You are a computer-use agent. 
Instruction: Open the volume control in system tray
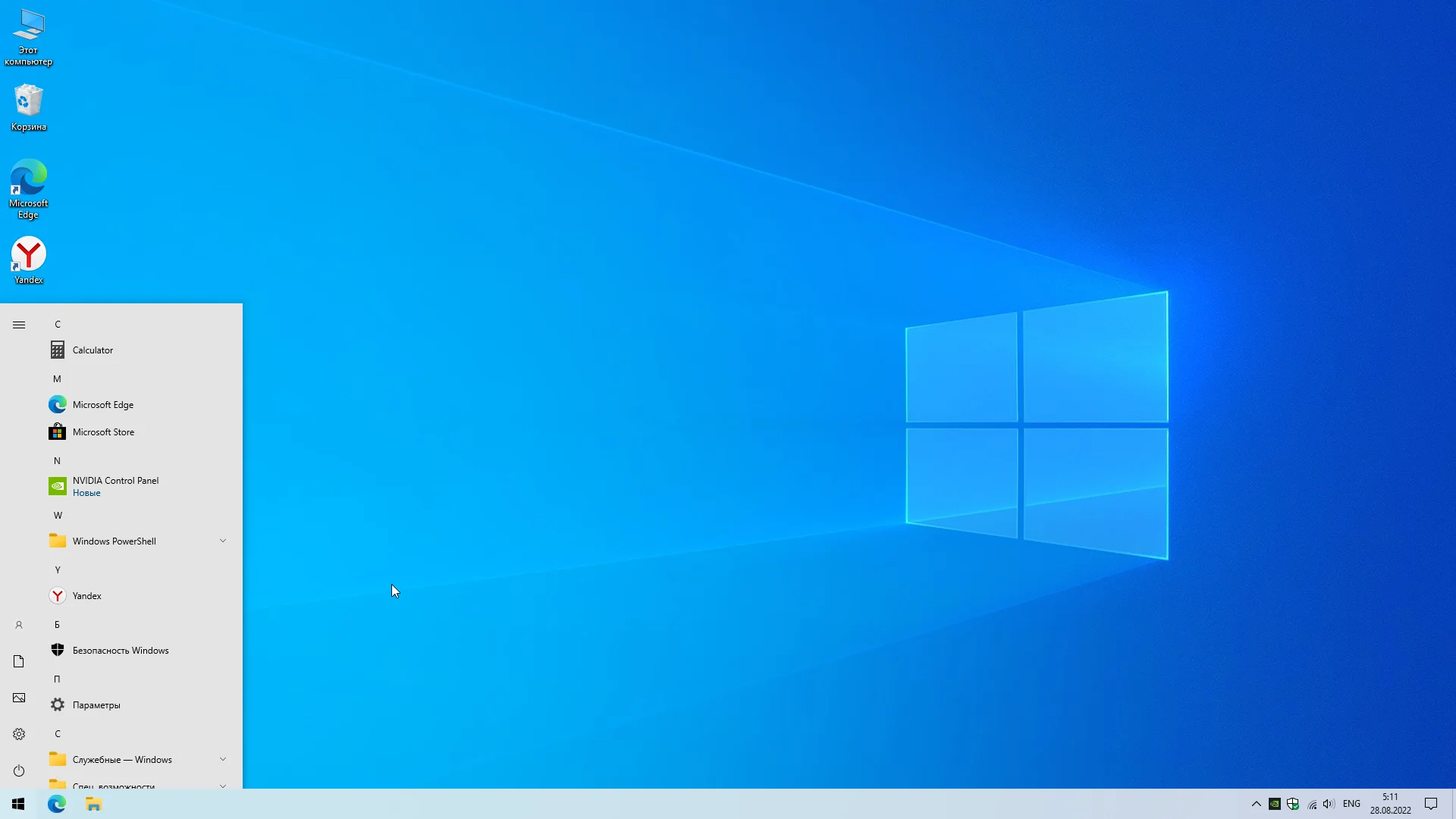(x=1329, y=804)
